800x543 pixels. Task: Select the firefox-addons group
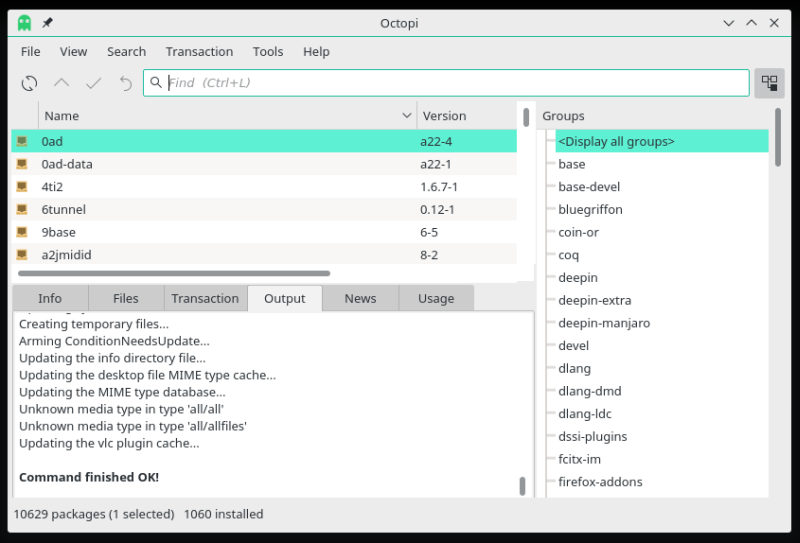[x=600, y=482]
